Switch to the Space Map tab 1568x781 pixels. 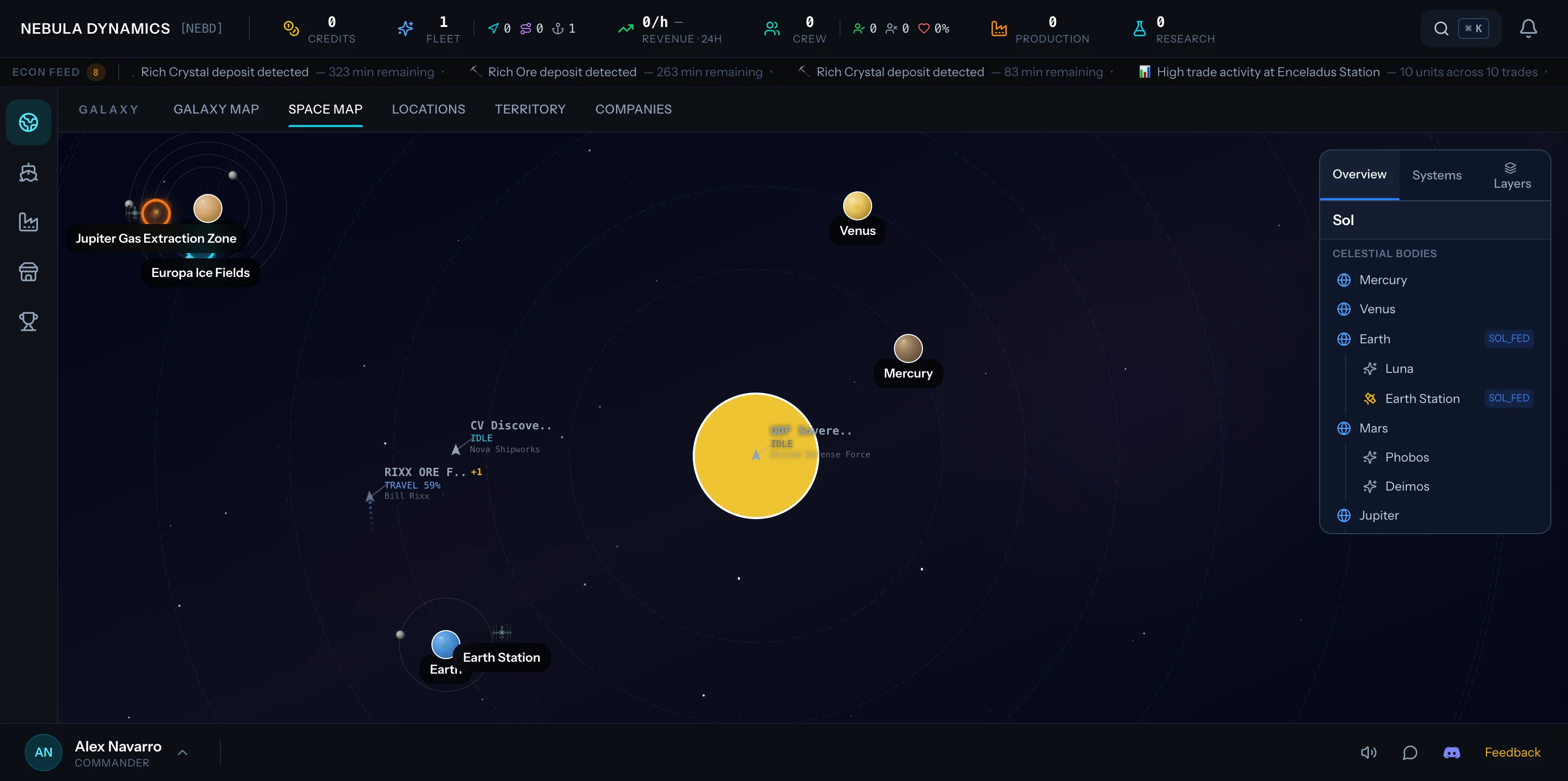(326, 109)
